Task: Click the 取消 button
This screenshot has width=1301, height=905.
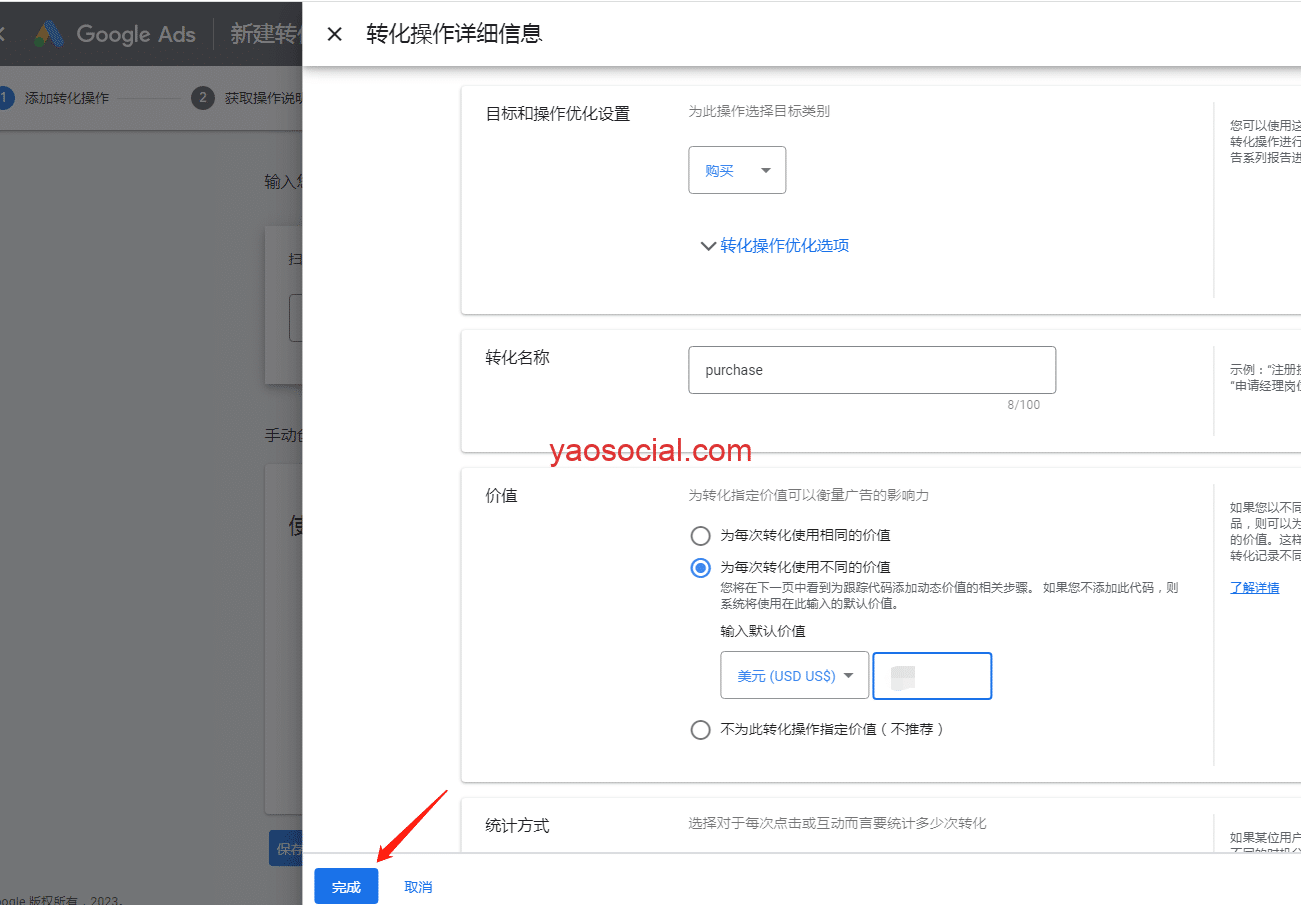Action: click(x=418, y=887)
